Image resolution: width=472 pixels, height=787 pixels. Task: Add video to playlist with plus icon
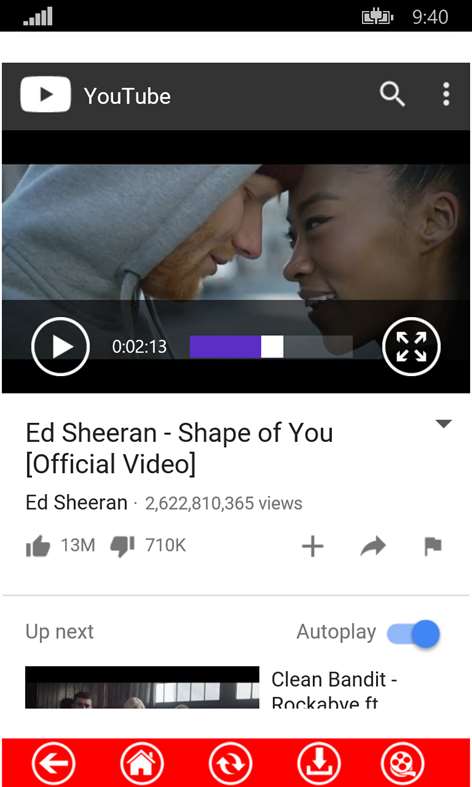(x=313, y=547)
